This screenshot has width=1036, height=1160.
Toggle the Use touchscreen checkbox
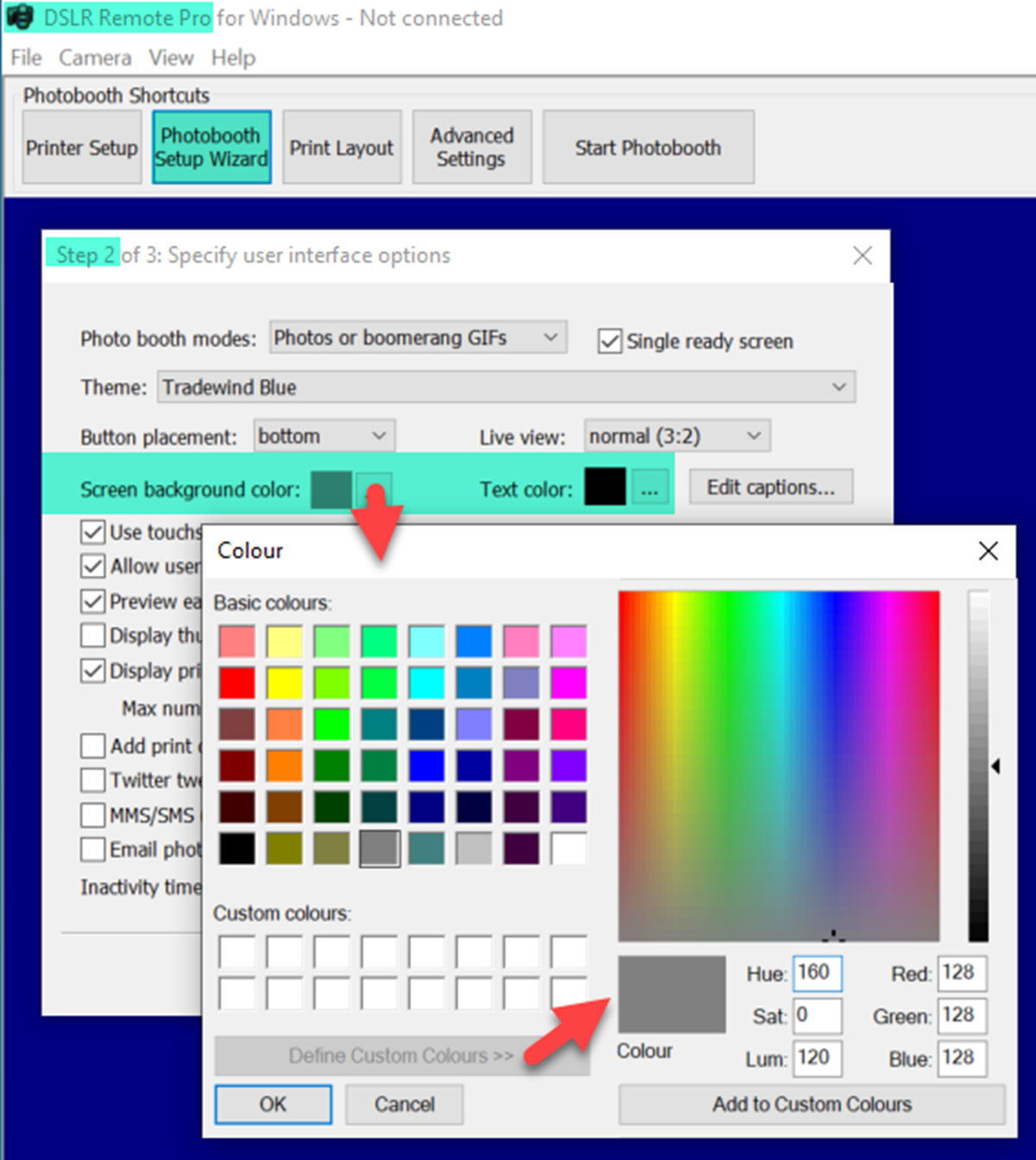pos(92,532)
